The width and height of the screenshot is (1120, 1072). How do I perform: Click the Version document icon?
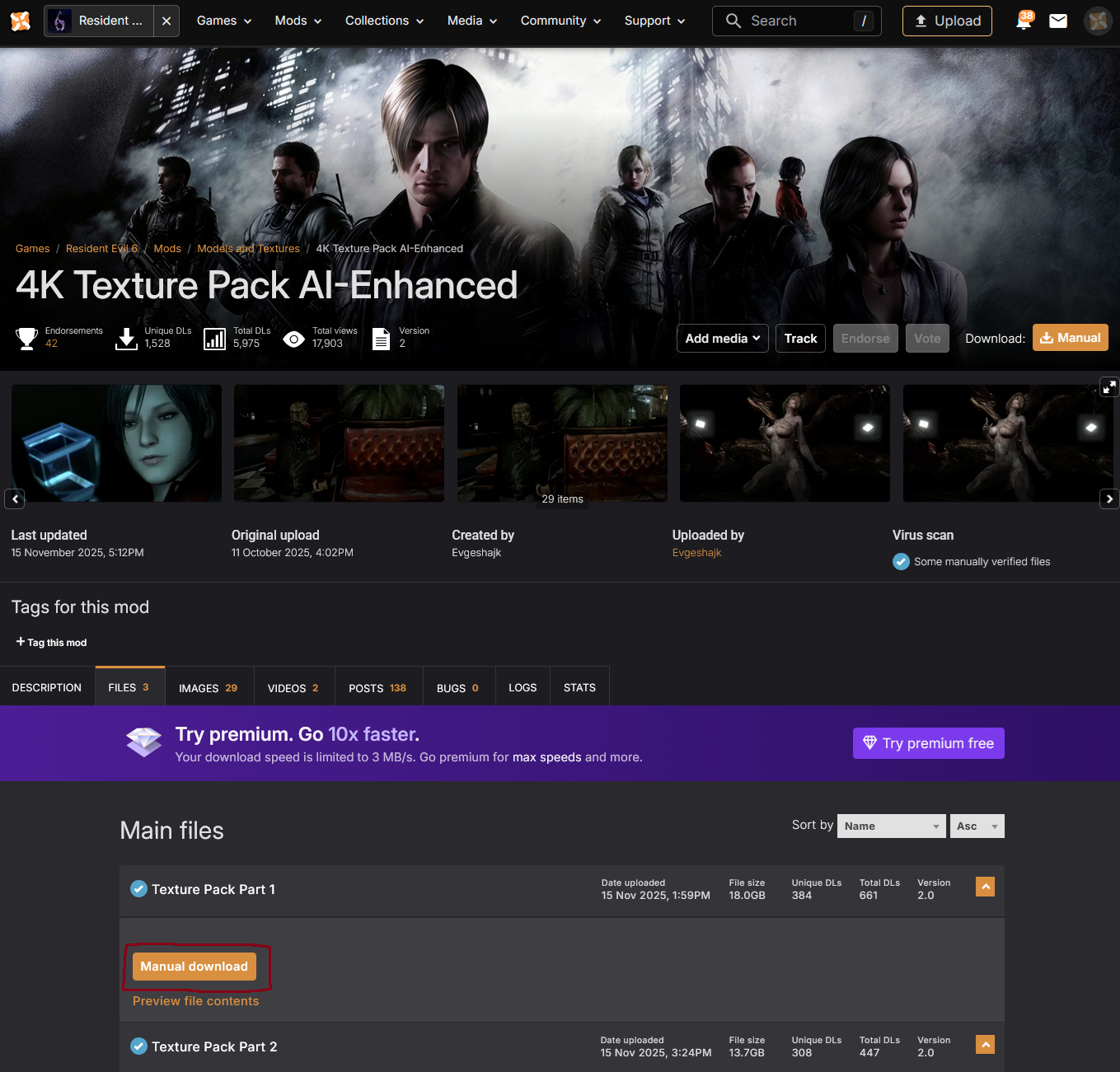(381, 339)
